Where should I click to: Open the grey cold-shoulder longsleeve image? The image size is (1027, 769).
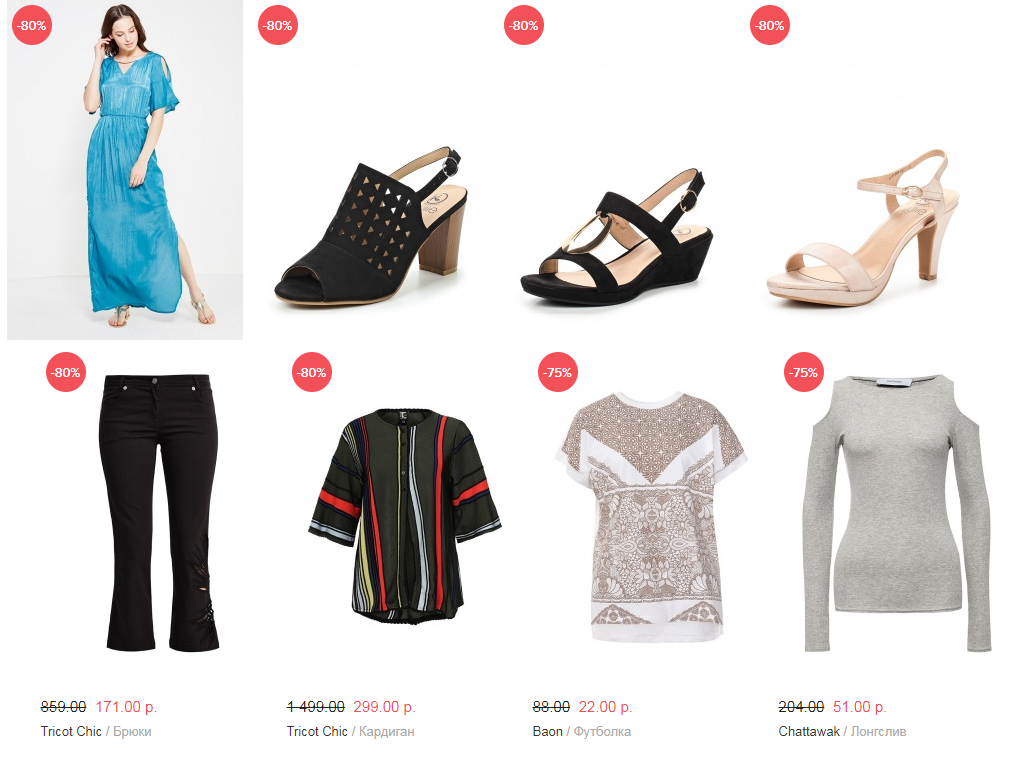click(x=897, y=512)
